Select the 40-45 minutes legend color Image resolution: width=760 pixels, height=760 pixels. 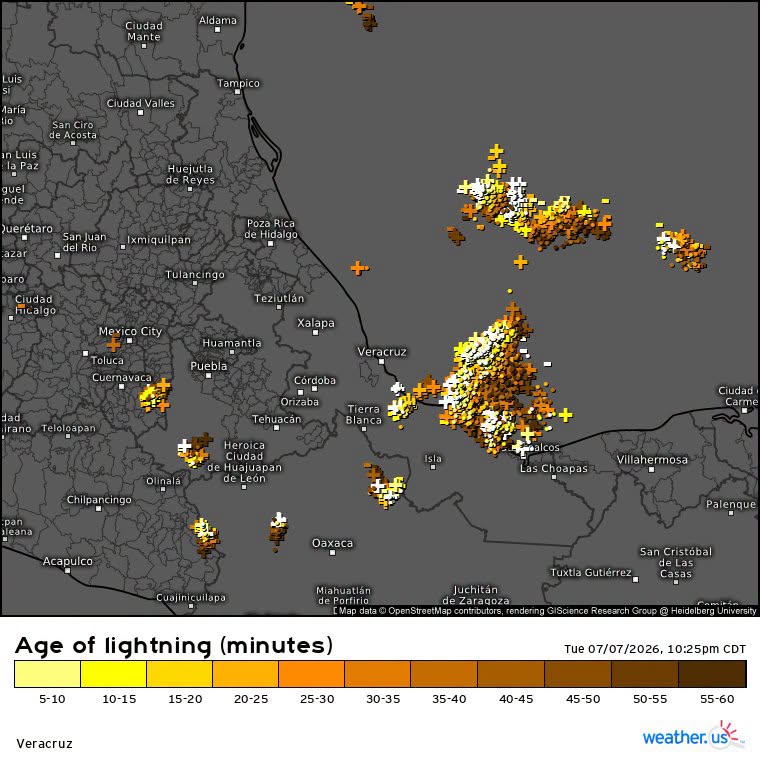tap(511, 674)
